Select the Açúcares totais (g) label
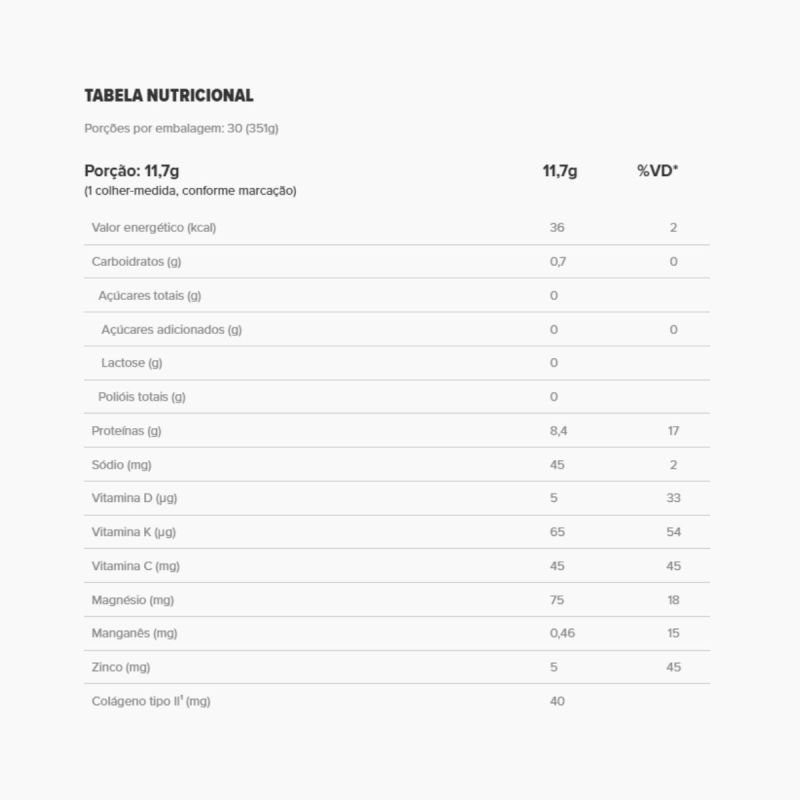Screen dimensions: 800x800 point(150,295)
